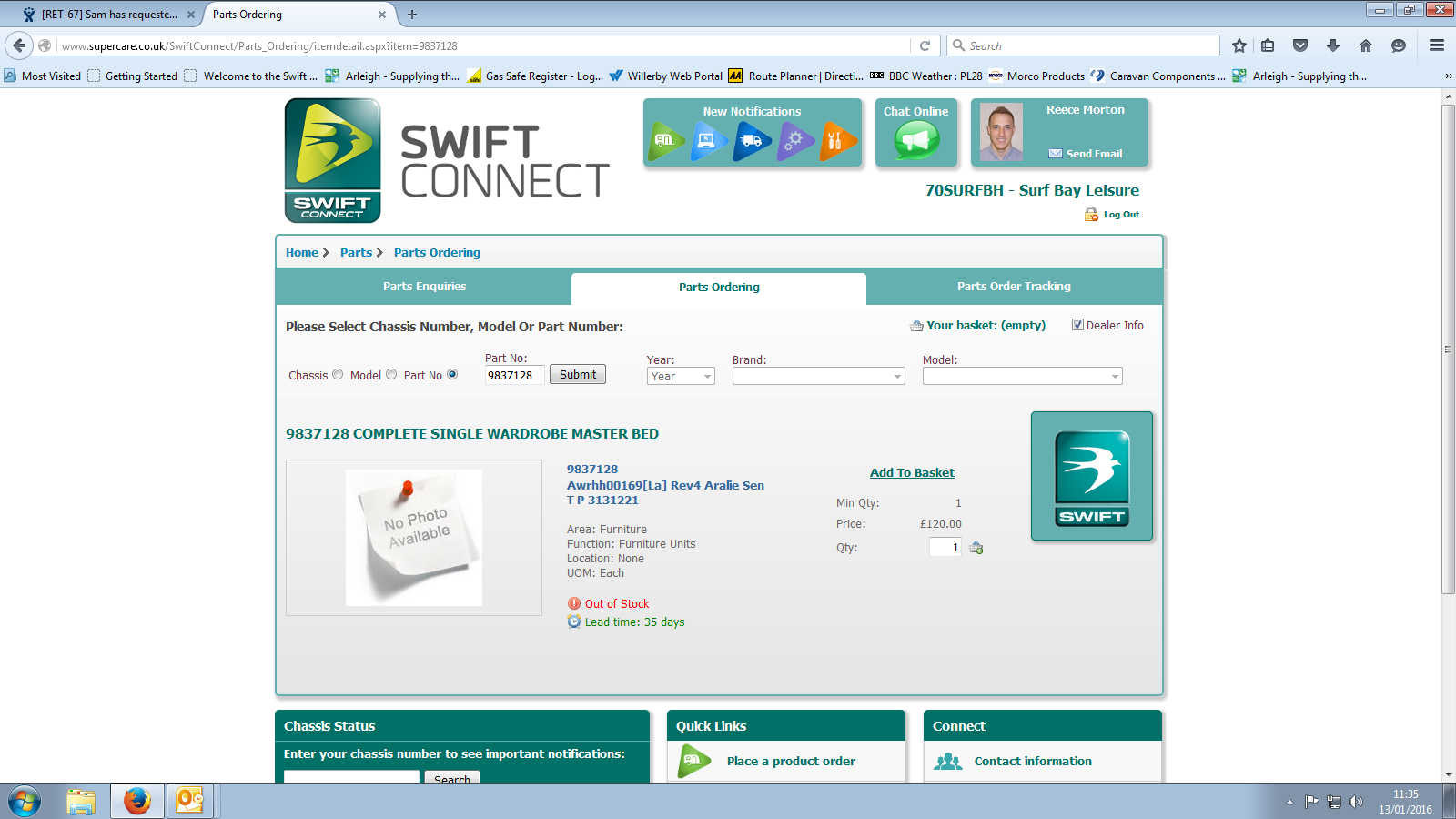Open Outlook from the Windows taskbar
Viewport: 1456px width, 819px height.
[190, 801]
